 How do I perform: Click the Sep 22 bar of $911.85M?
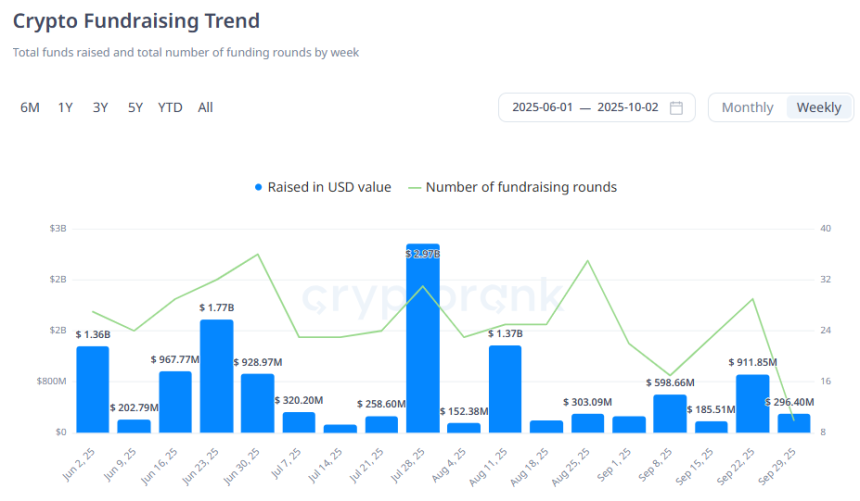pos(752,403)
